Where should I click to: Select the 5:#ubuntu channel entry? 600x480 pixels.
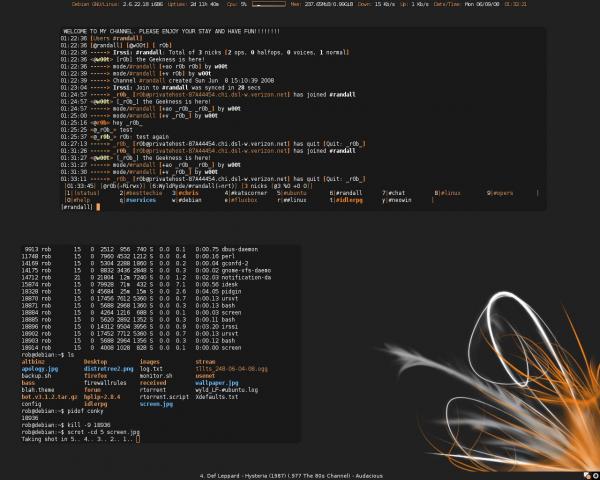(x=292, y=193)
